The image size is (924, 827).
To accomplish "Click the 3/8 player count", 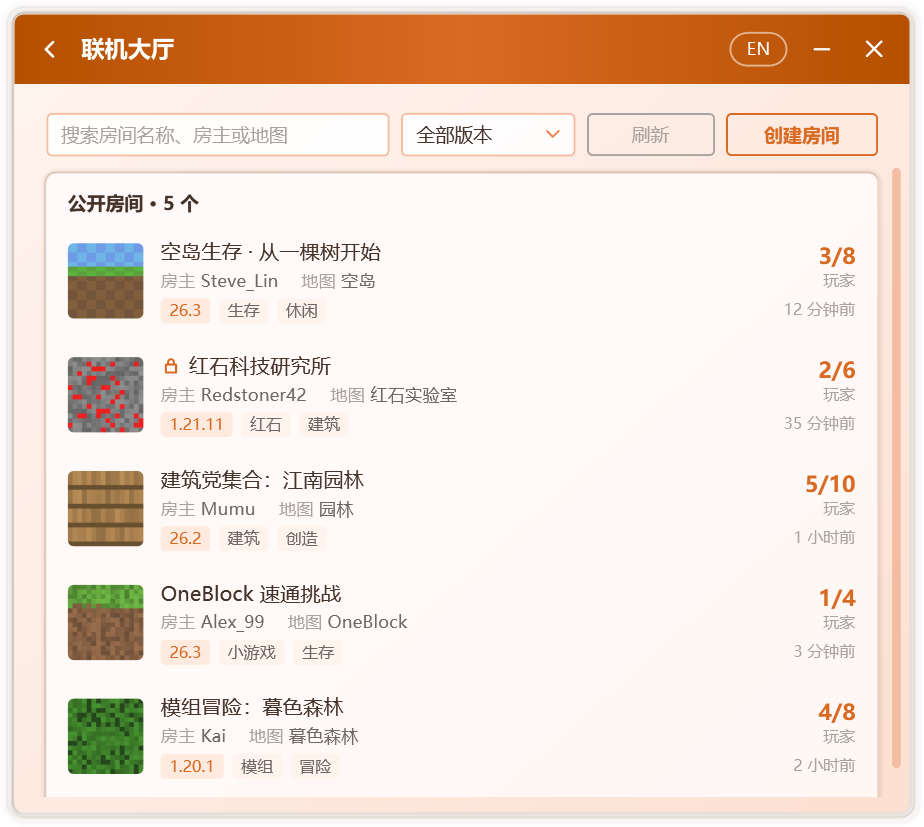I will [837, 256].
